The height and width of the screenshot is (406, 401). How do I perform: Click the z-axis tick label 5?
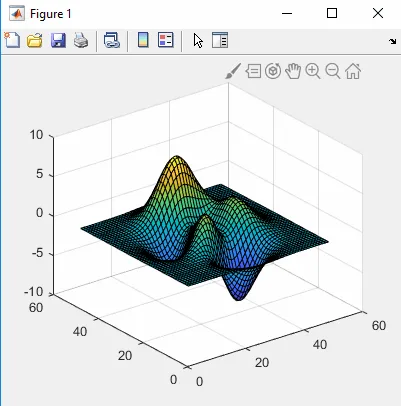tap(40, 174)
